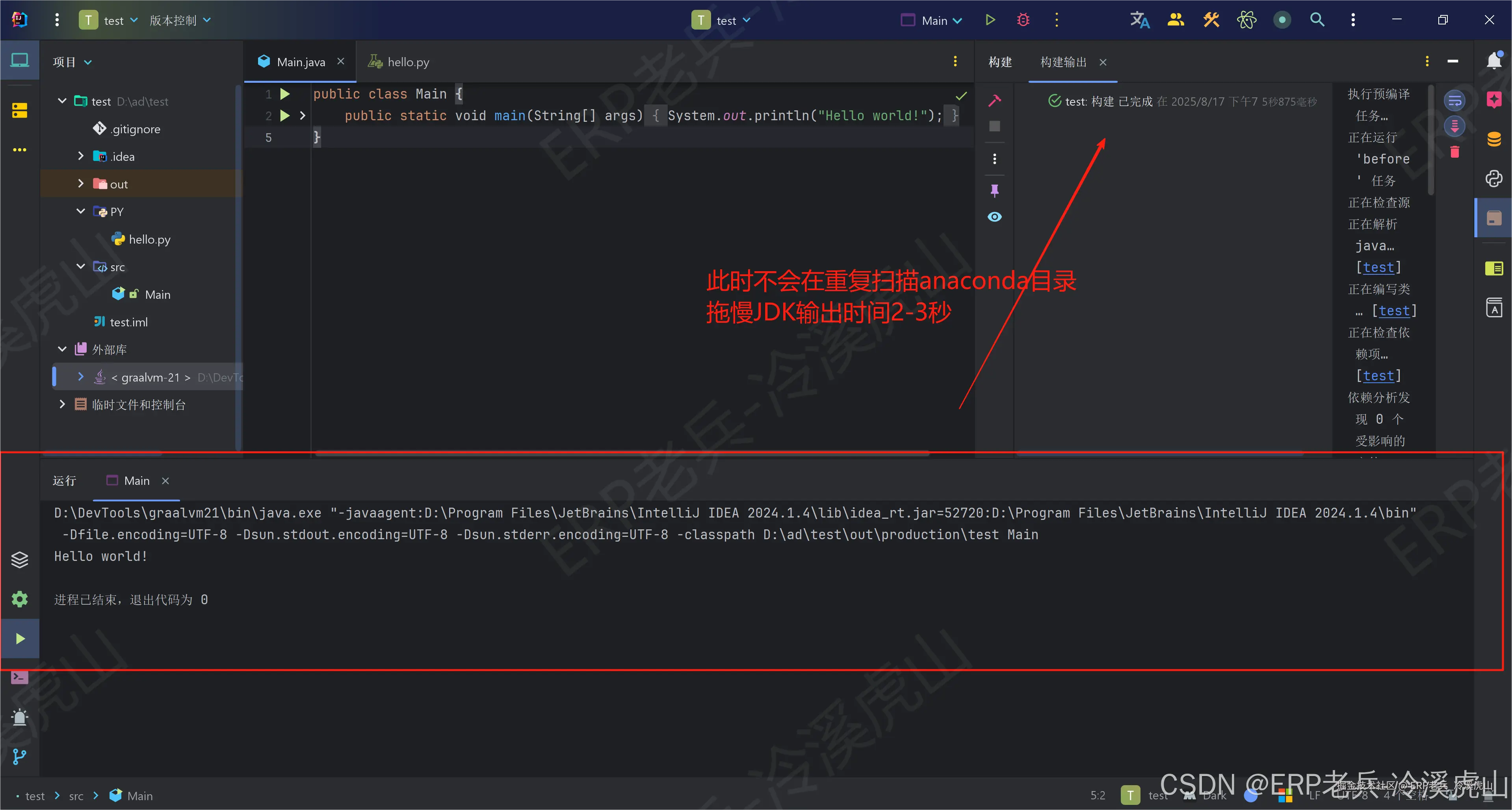Image resolution: width=1512 pixels, height=810 pixels.
Task: Click the Debug bug icon in toolbar
Action: point(1023,20)
